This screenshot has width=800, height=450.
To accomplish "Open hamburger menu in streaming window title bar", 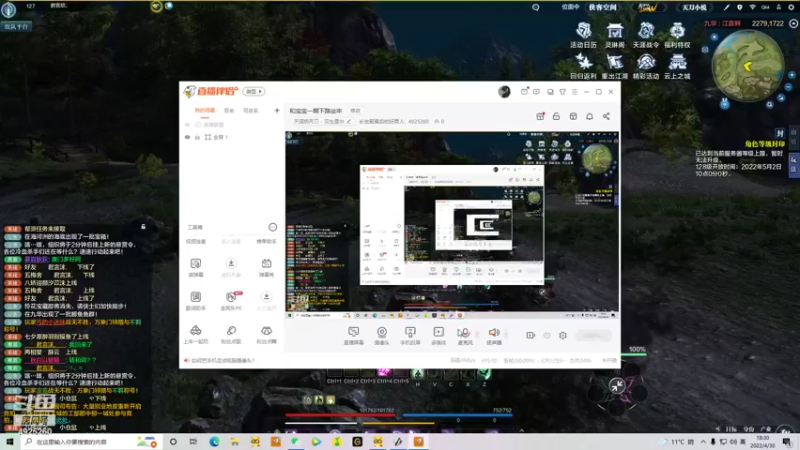I will (574, 92).
